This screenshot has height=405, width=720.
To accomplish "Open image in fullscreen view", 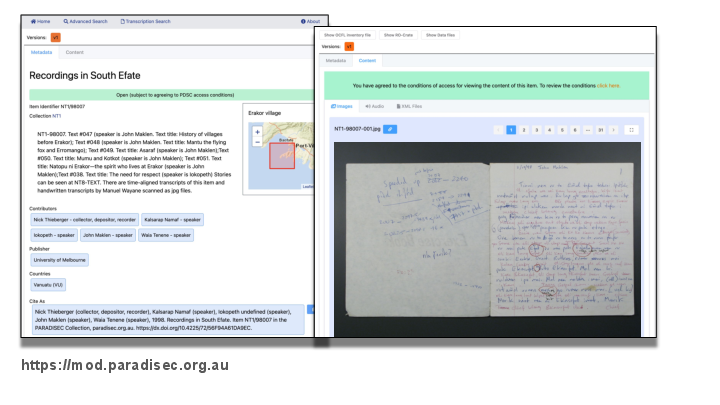I will tap(632, 130).
